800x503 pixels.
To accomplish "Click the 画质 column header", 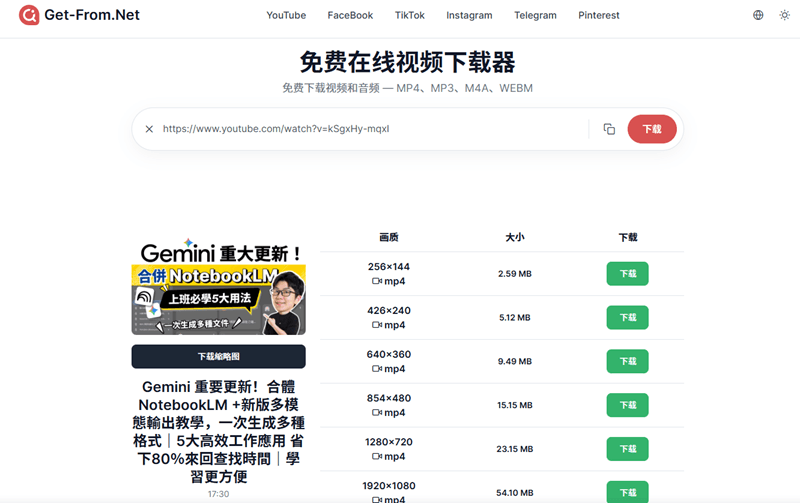I will 389,237.
